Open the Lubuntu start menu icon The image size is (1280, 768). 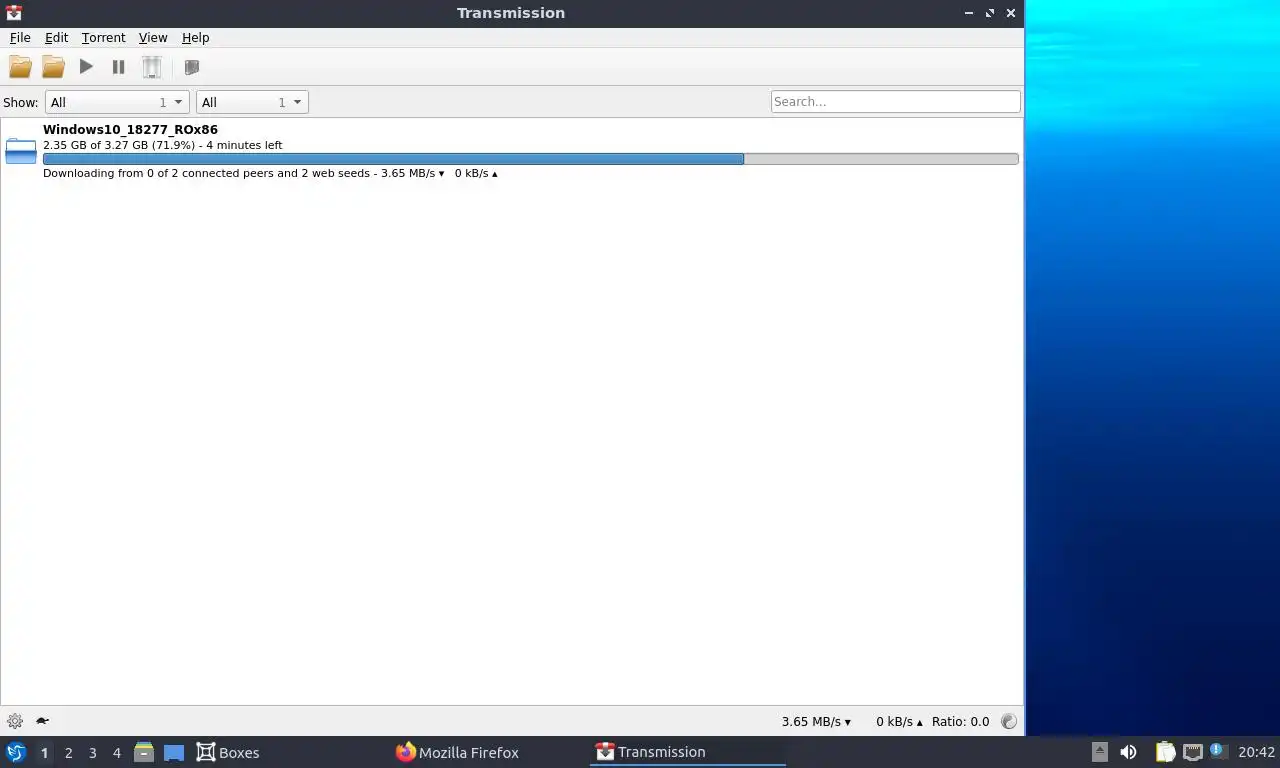click(x=16, y=752)
